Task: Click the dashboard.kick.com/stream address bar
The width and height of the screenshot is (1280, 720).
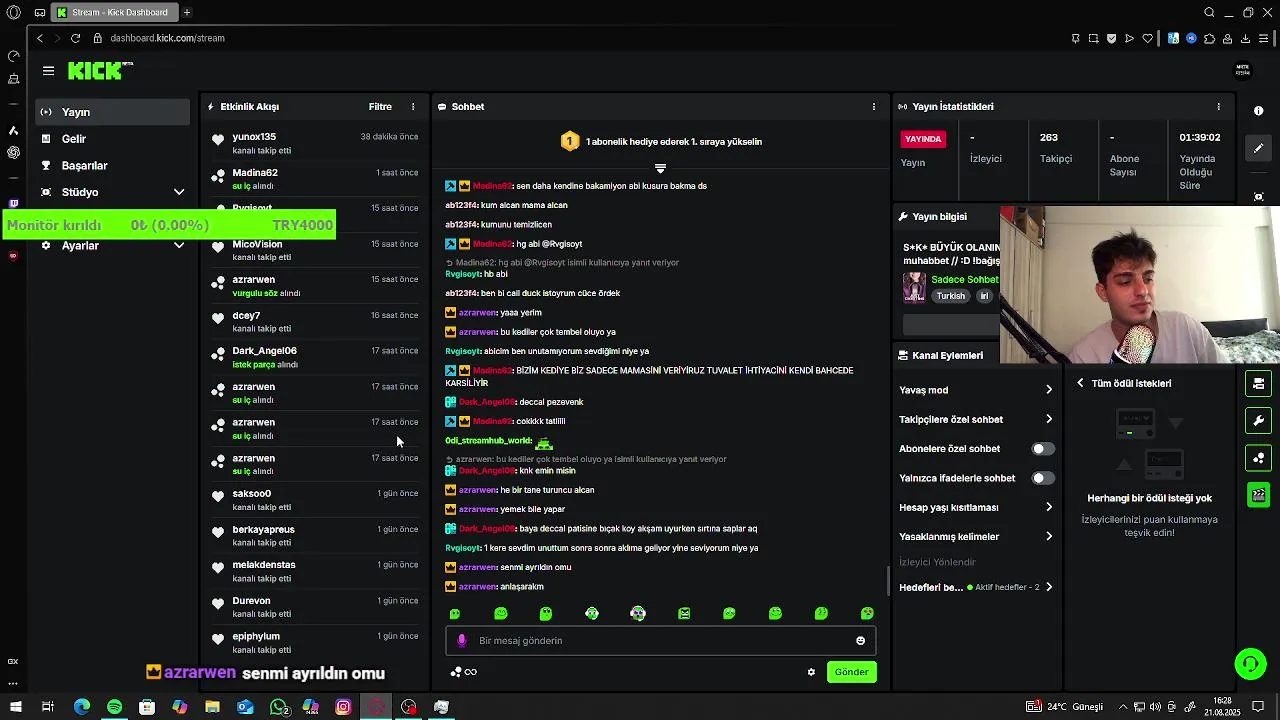Action: tap(167, 38)
